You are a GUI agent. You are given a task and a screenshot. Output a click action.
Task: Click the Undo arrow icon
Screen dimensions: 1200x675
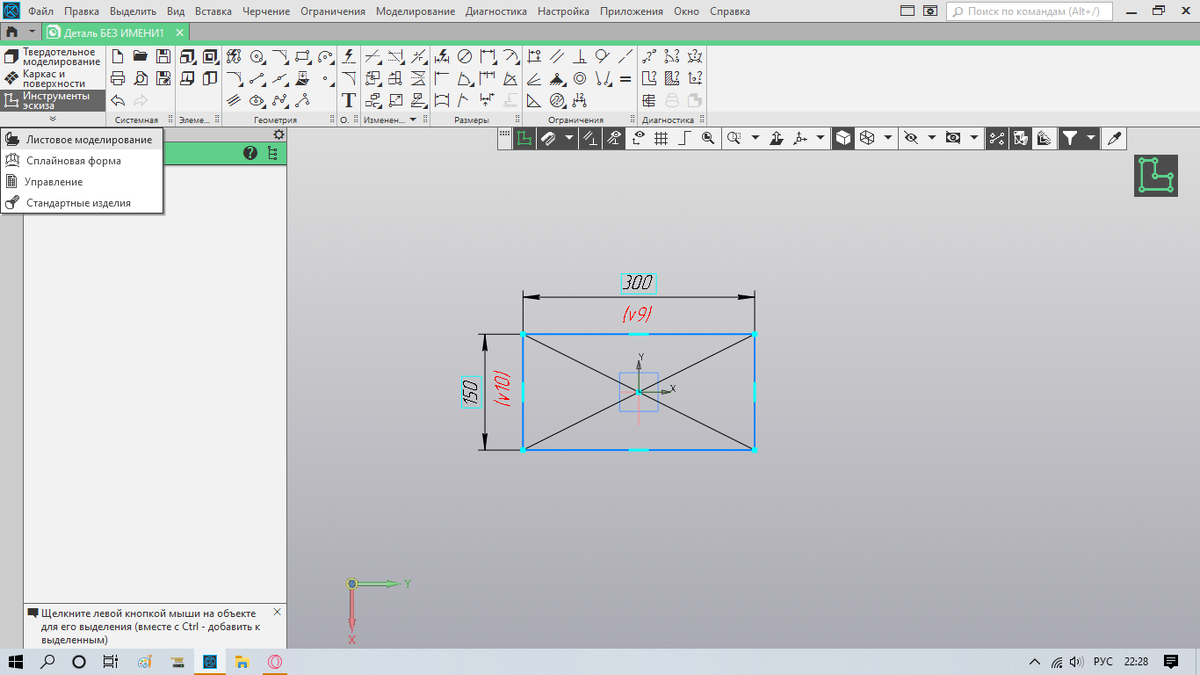tap(117, 100)
